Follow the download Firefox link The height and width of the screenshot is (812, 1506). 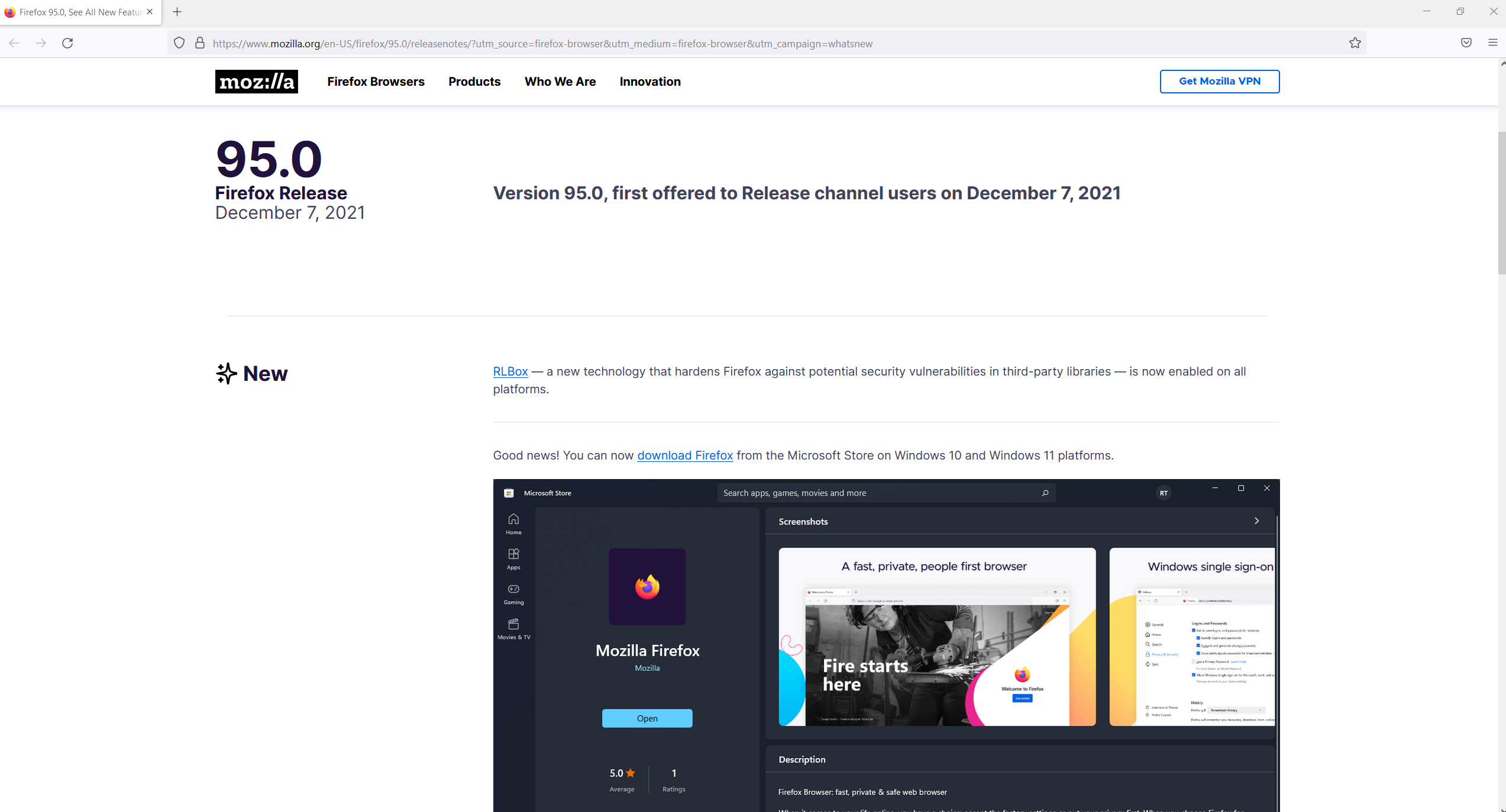tap(685, 455)
